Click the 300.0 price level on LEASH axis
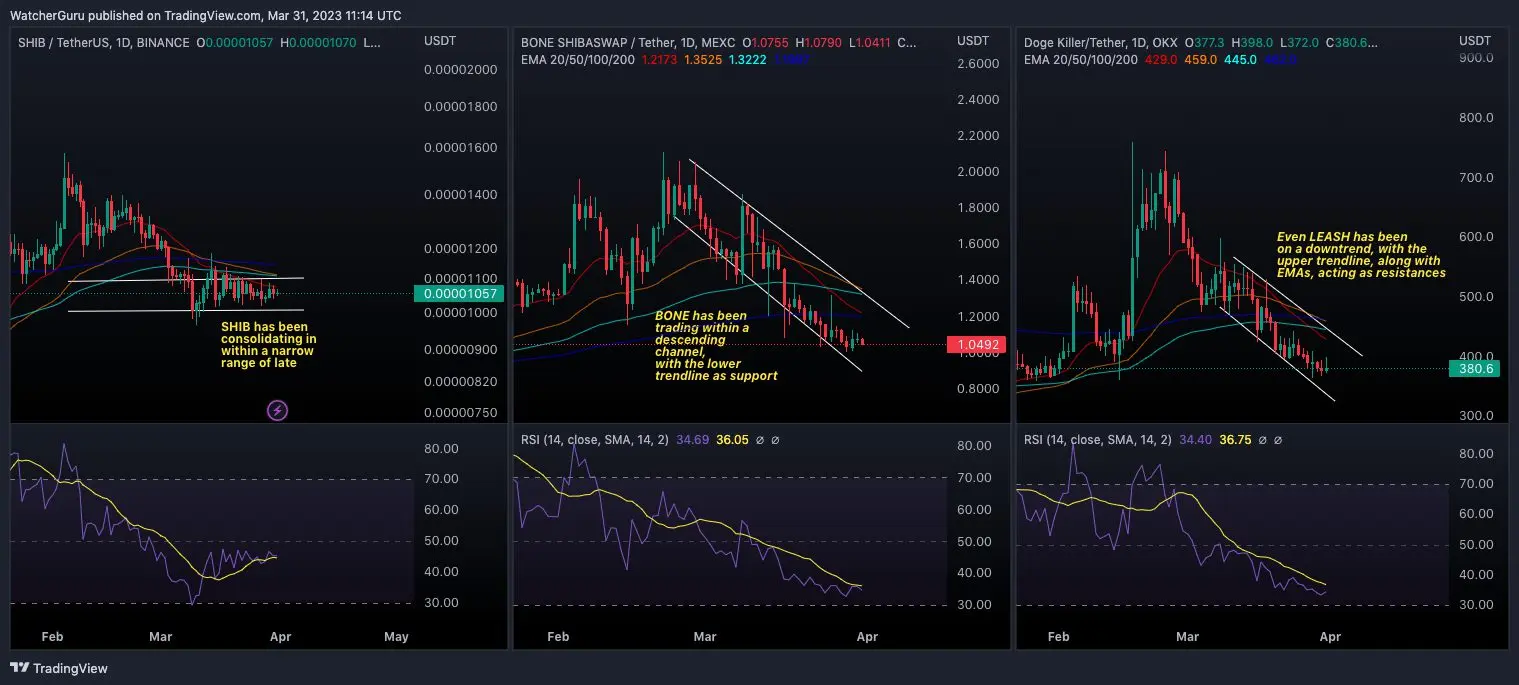1519x685 pixels. pyautogui.click(x=1476, y=416)
